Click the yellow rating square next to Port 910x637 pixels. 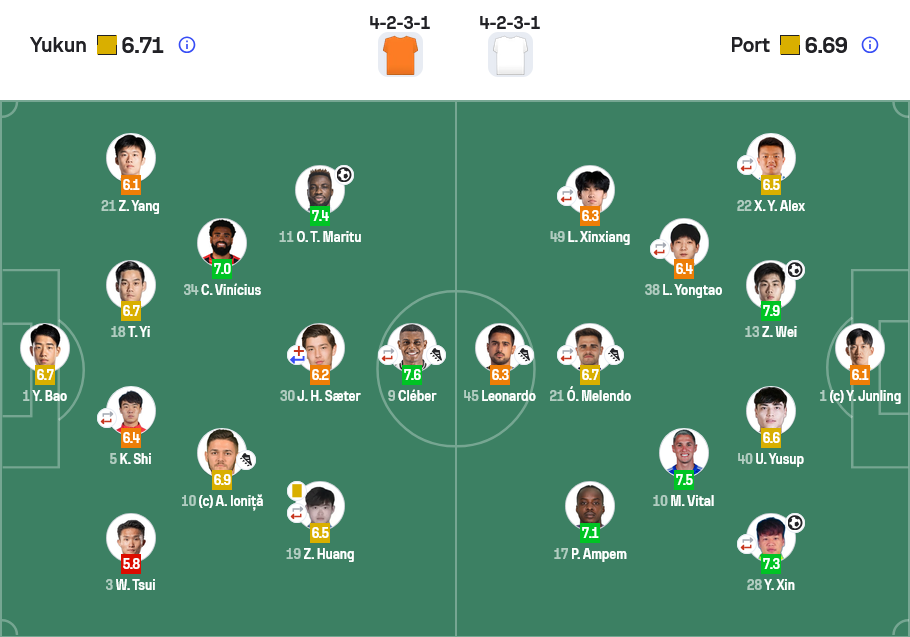click(x=789, y=45)
